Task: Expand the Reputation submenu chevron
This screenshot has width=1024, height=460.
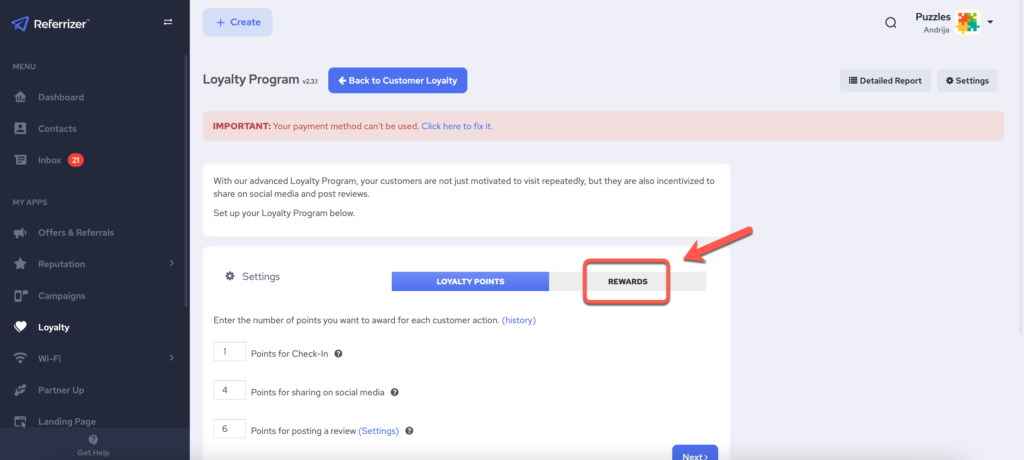Action: click(171, 264)
